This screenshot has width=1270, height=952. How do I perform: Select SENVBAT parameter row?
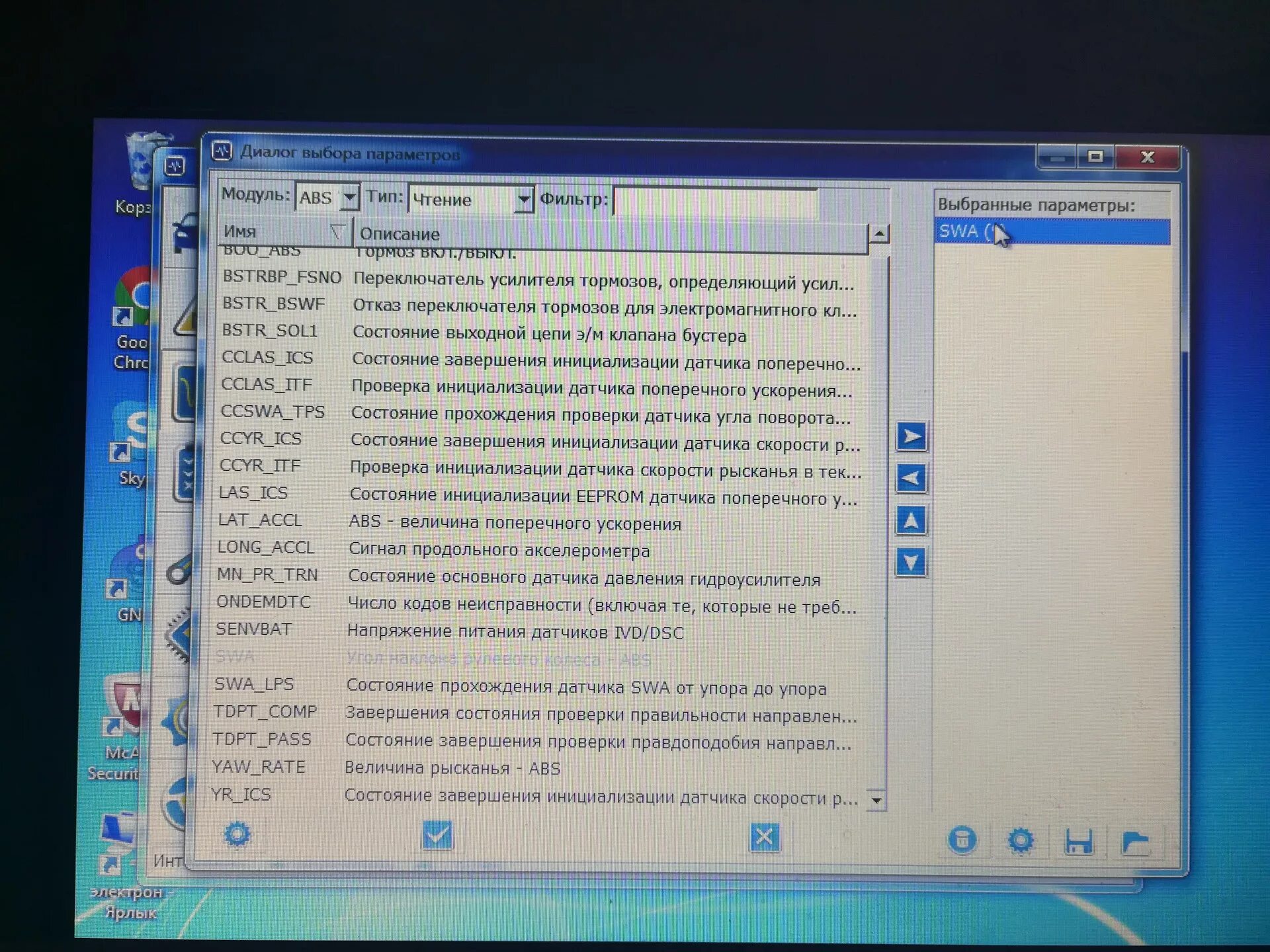537,631
